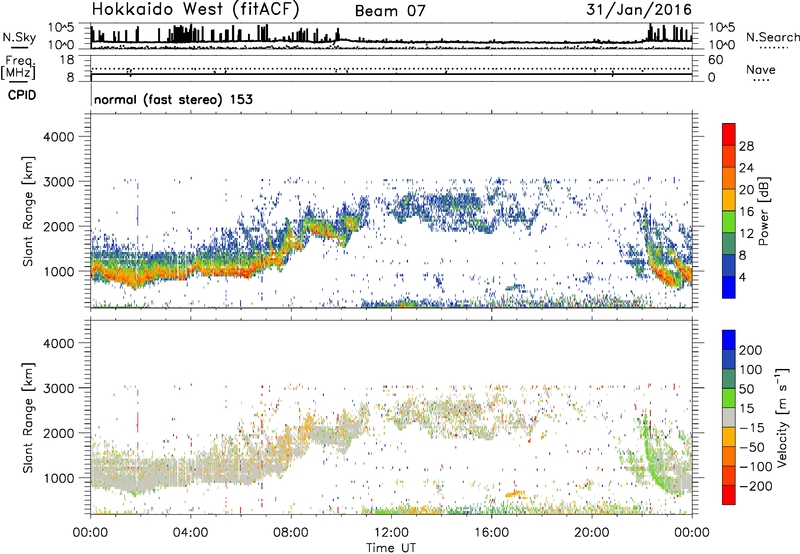Click the '50' velocity colorbar label
The image size is (800, 554).
pyautogui.click(x=746, y=389)
